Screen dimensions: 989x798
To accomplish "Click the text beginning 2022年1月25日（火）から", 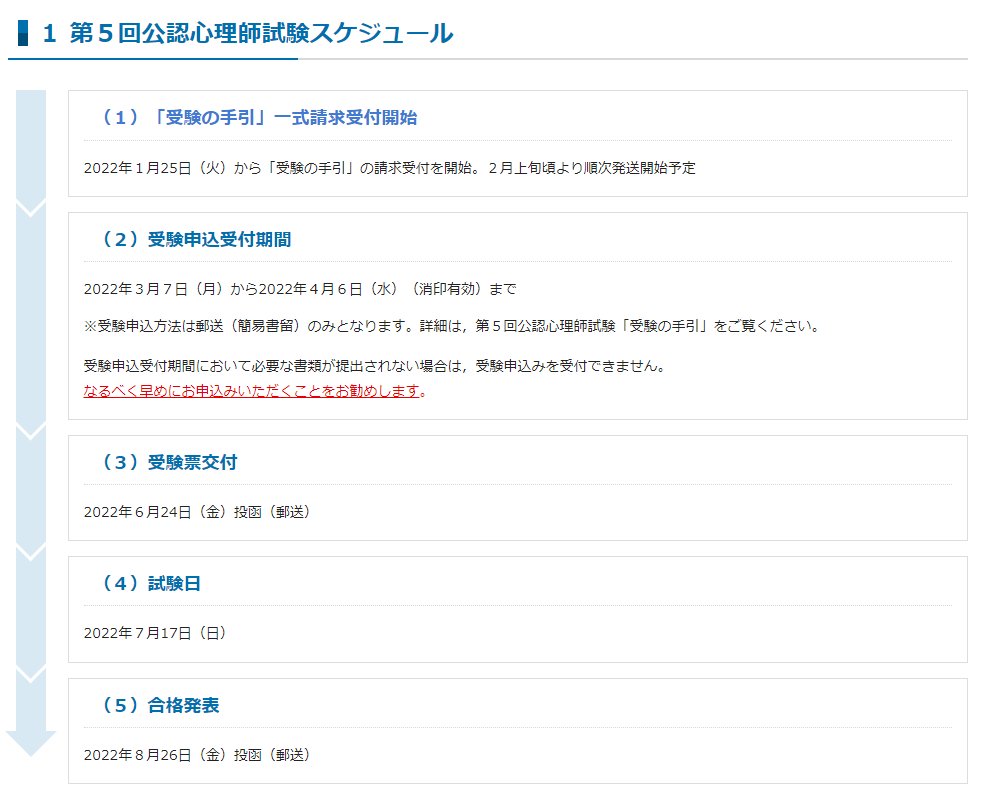I will [390, 168].
